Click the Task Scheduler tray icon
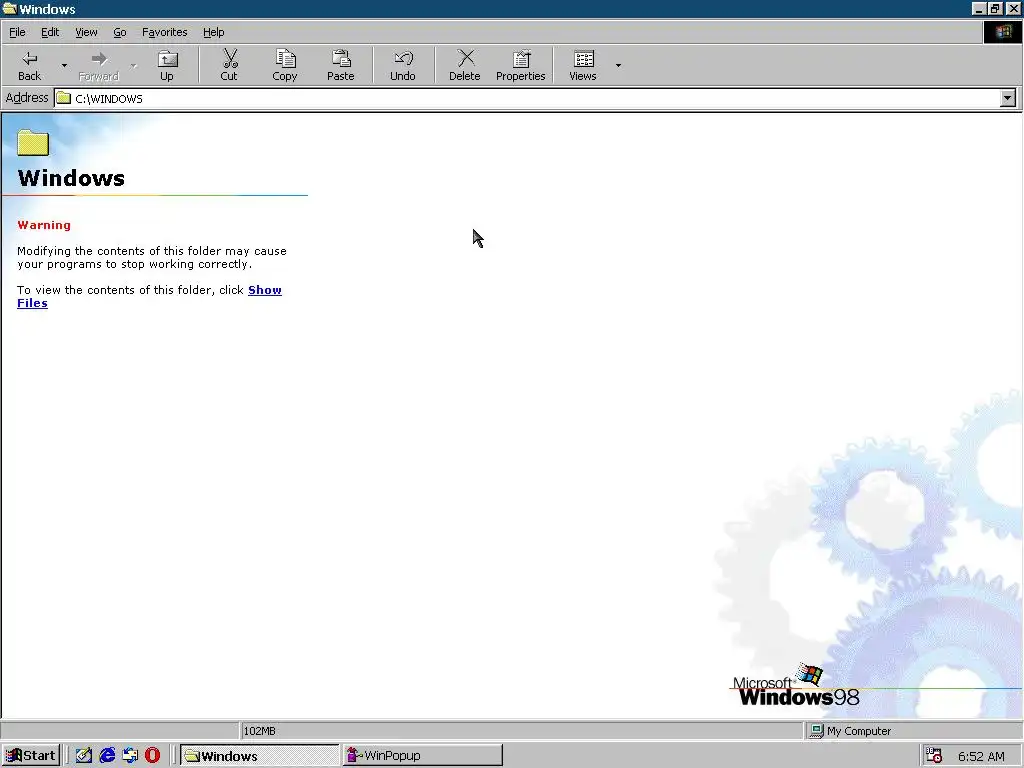This screenshot has height=768, width=1024. 935,756
